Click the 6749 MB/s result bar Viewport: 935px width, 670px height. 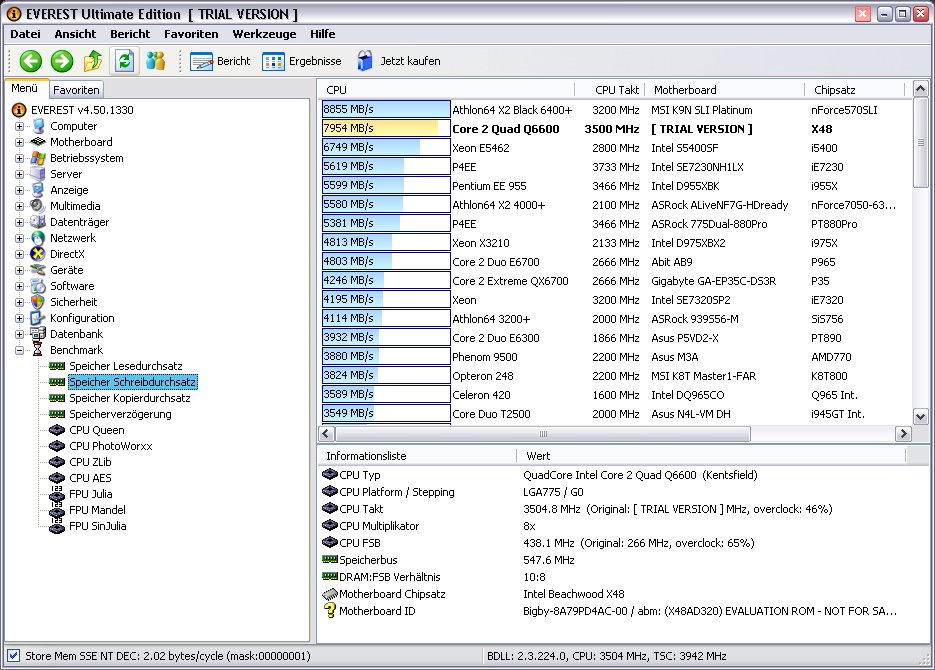pos(386,148)
